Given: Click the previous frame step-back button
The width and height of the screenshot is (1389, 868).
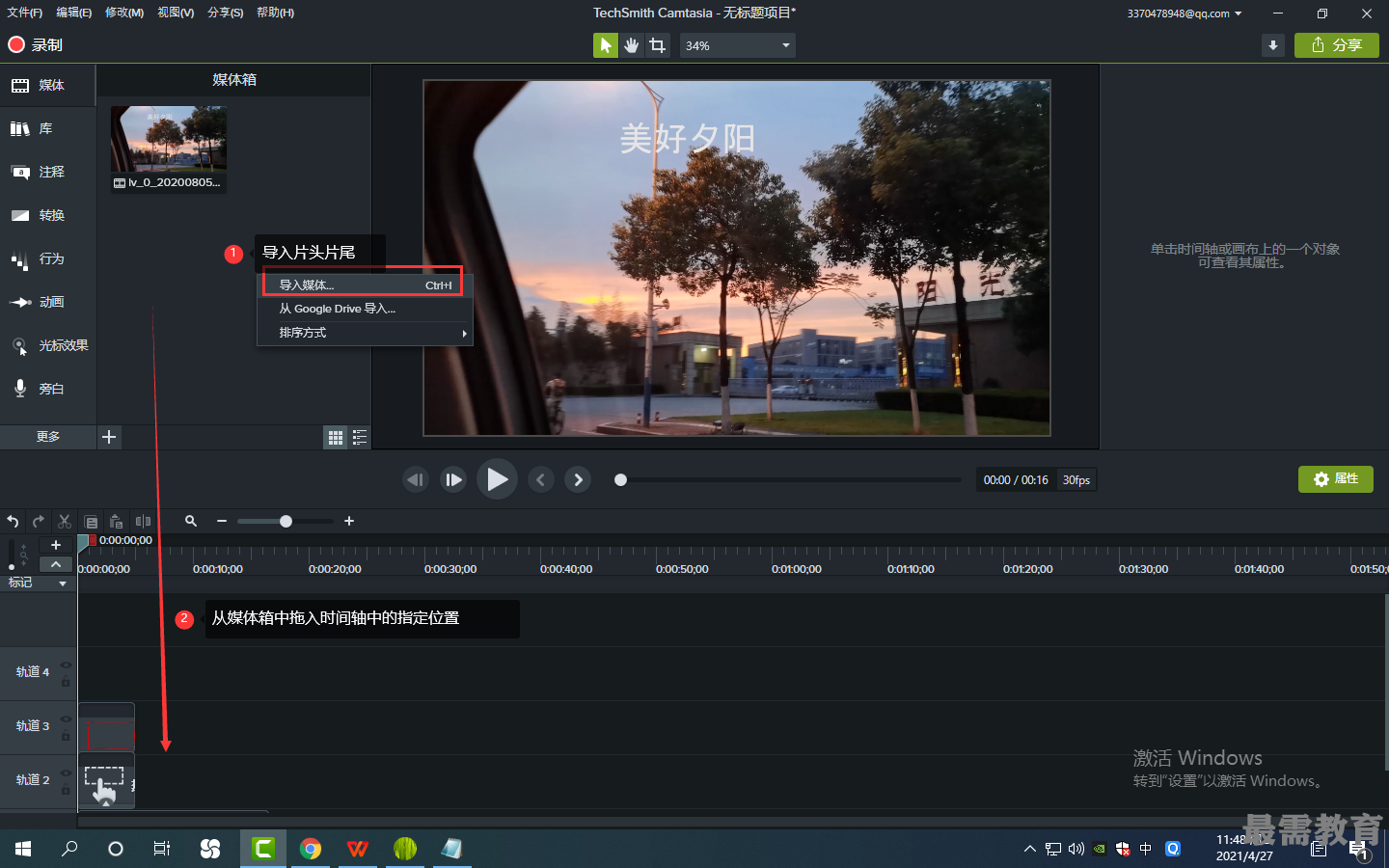Looking at the screenshot, I should [416, 479].
